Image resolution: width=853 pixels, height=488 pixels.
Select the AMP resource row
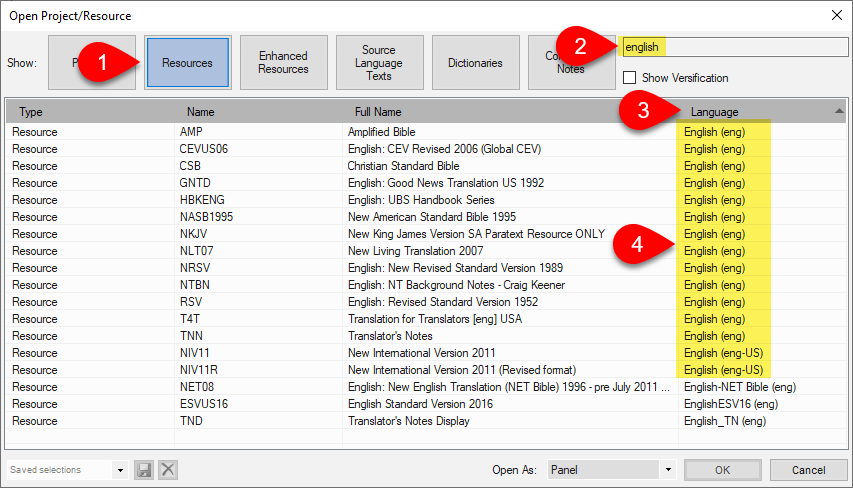[426, 132]
